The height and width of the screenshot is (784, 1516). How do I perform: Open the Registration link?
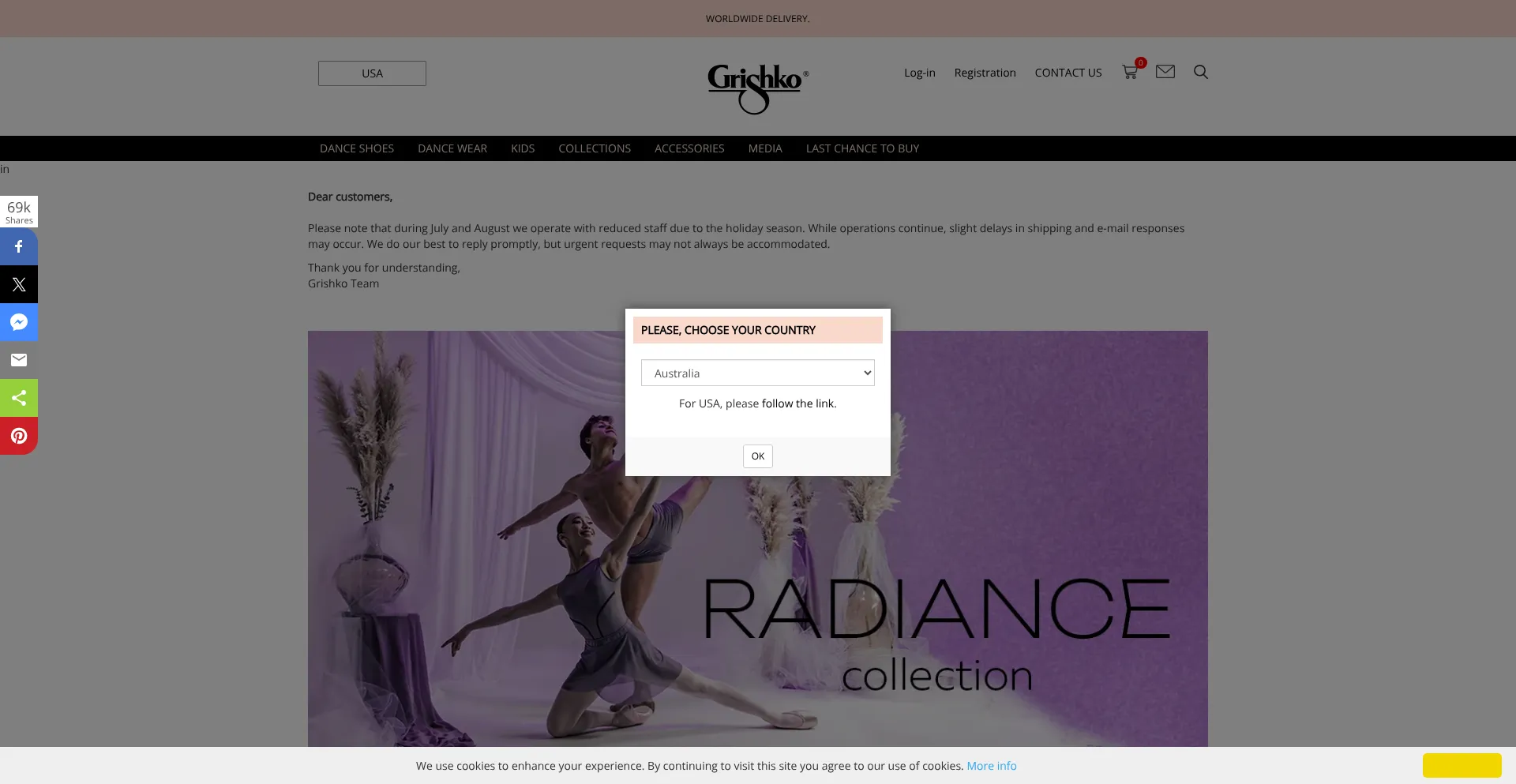pos(985,73)
